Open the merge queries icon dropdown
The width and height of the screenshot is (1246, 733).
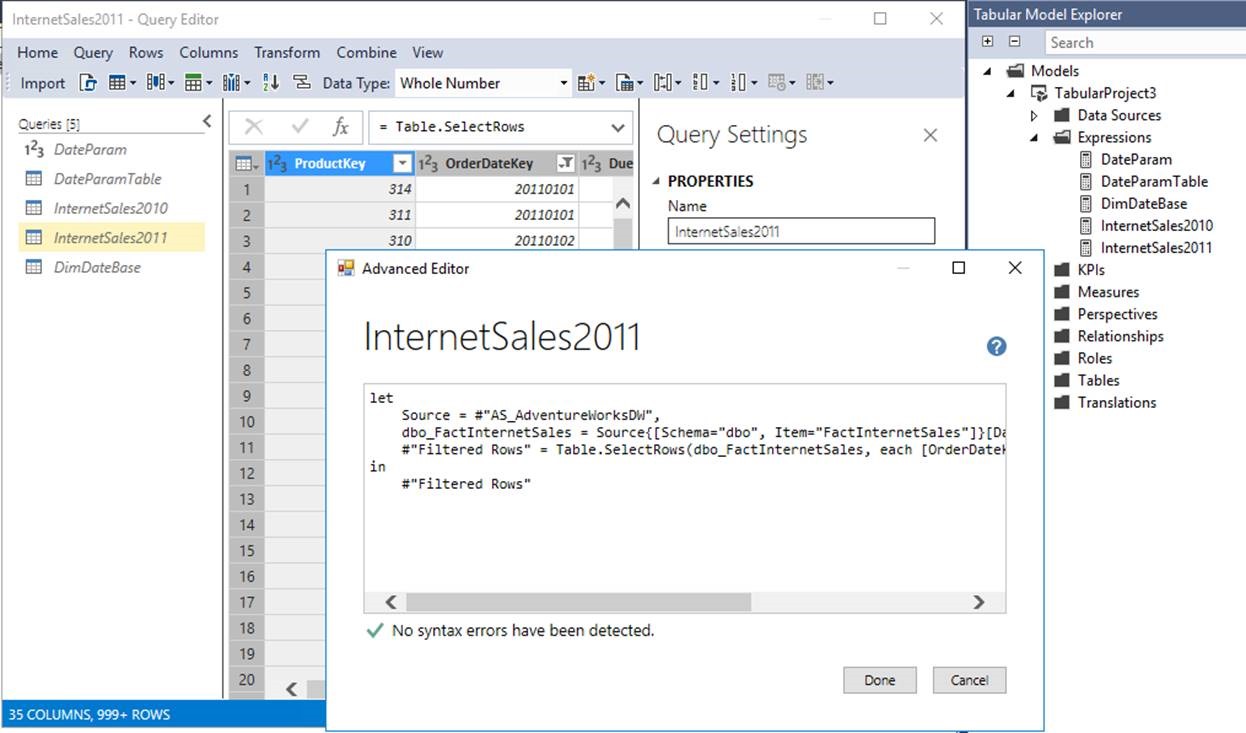630,83
